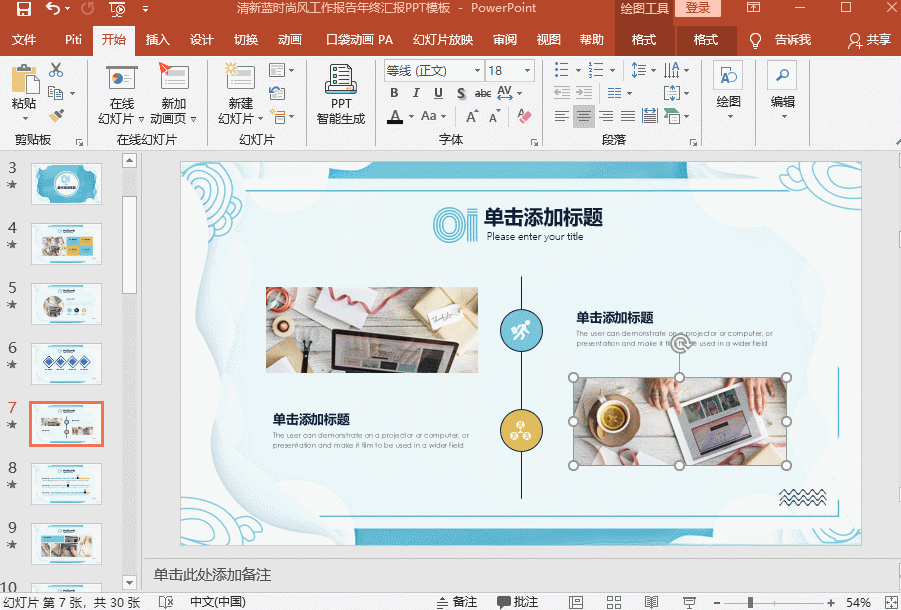Toggle Italic formatting
This screenshot has width=901, height=610.
tap(416, 93)
